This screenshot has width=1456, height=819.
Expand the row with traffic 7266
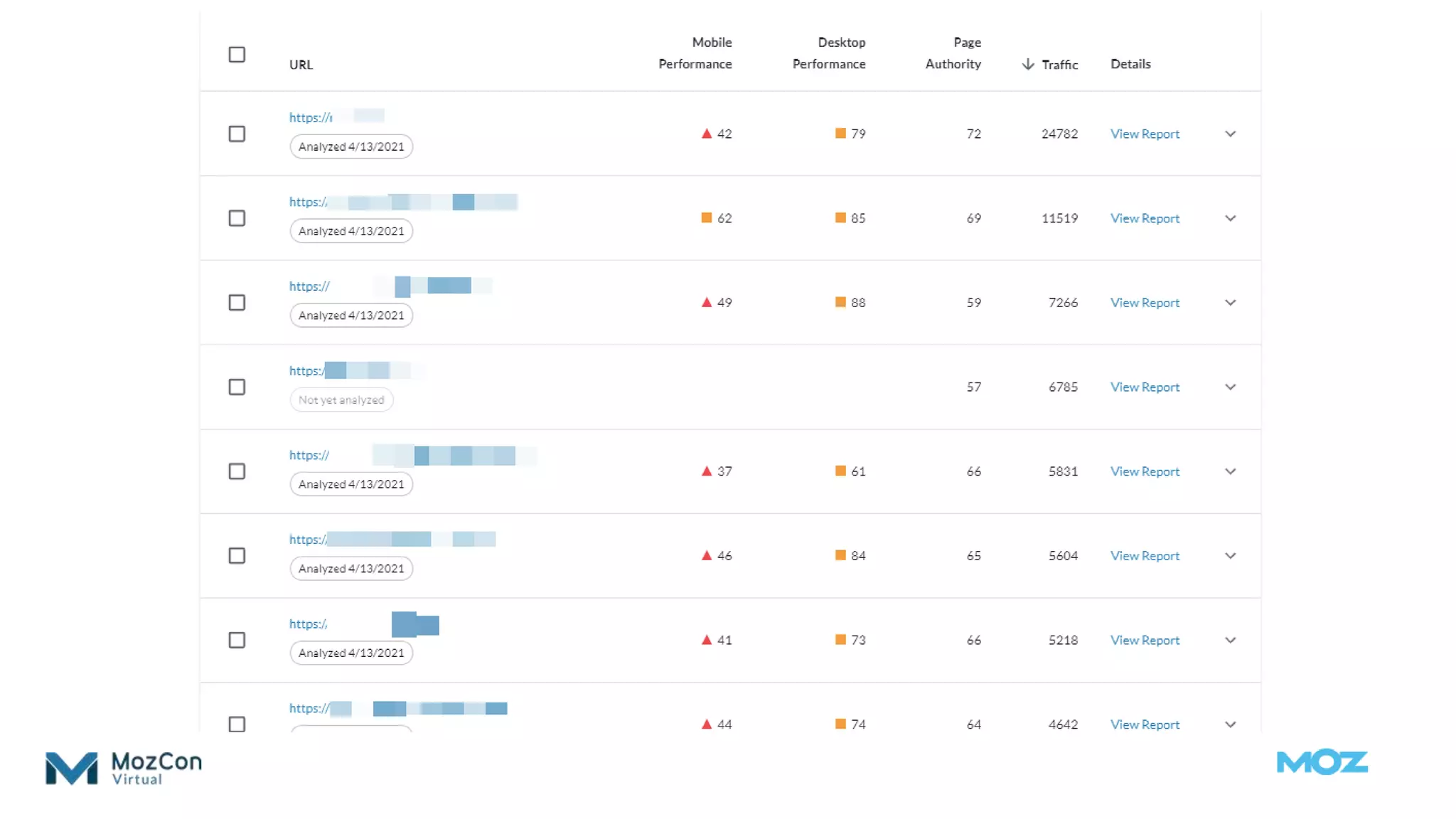coord(1230,302)
